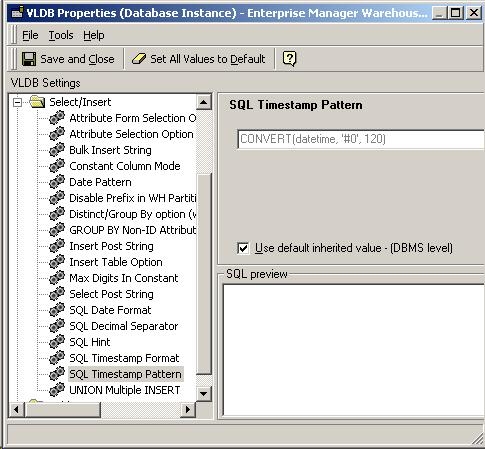This screenshot has width=485, height=449.
Task: Click the Select/Insert folder label
Action: click(x=80, y=102)
